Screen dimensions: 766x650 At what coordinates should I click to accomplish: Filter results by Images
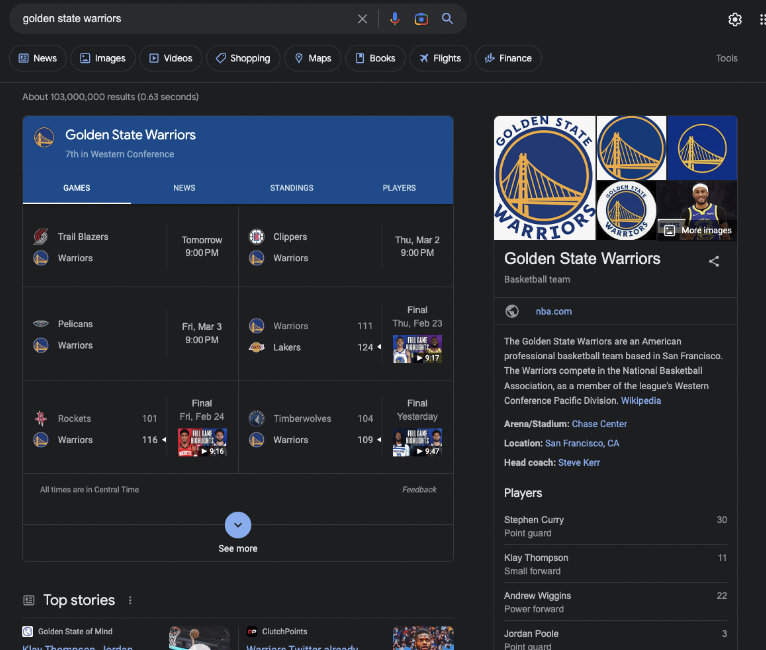click(103, 58)
